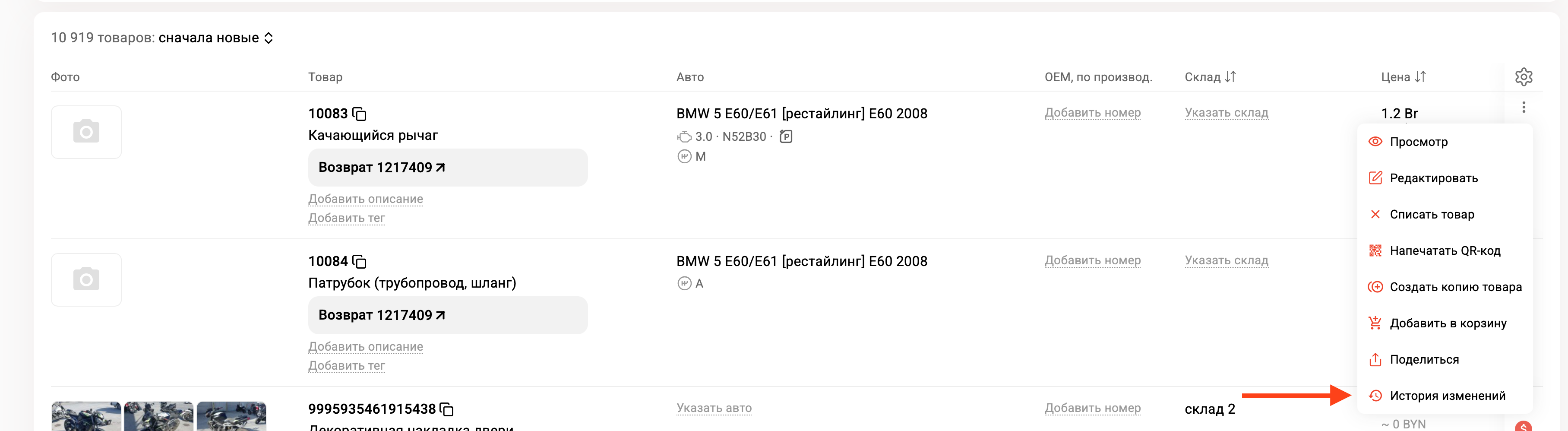This screenshot has height=431, width=1568.
Task: Copy article number 9995935461915438
Action: [x=447, y=409]
